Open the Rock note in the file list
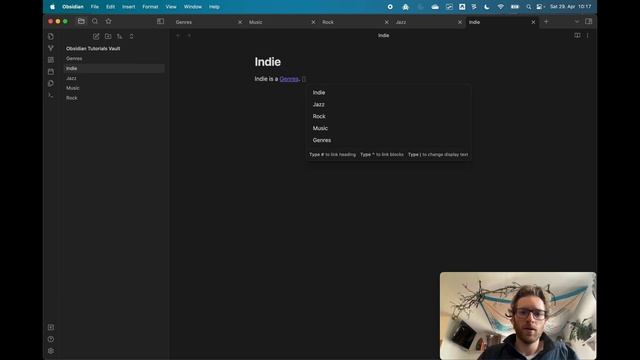The image size is (640, 360). coord(114,98)
